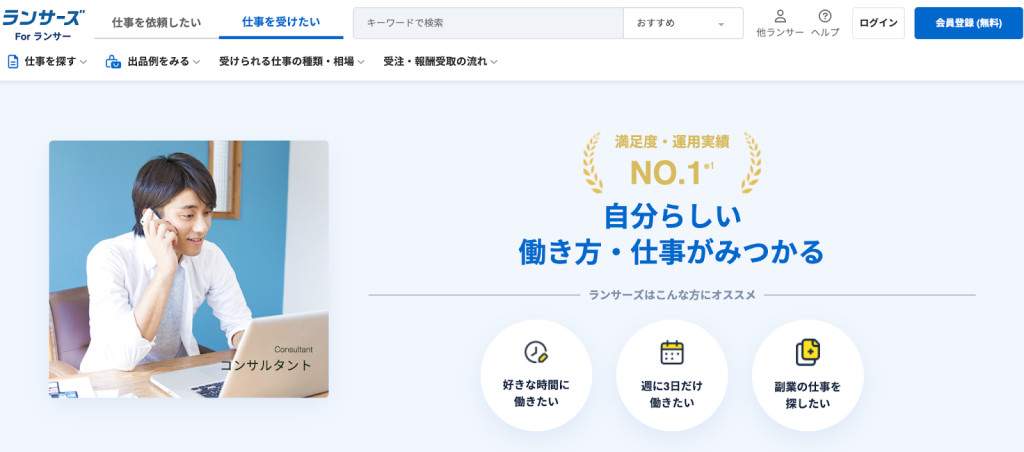1024x452 pixels.
Task: Open the おすすめ sort dropdown
Action: tap(683, 23)
